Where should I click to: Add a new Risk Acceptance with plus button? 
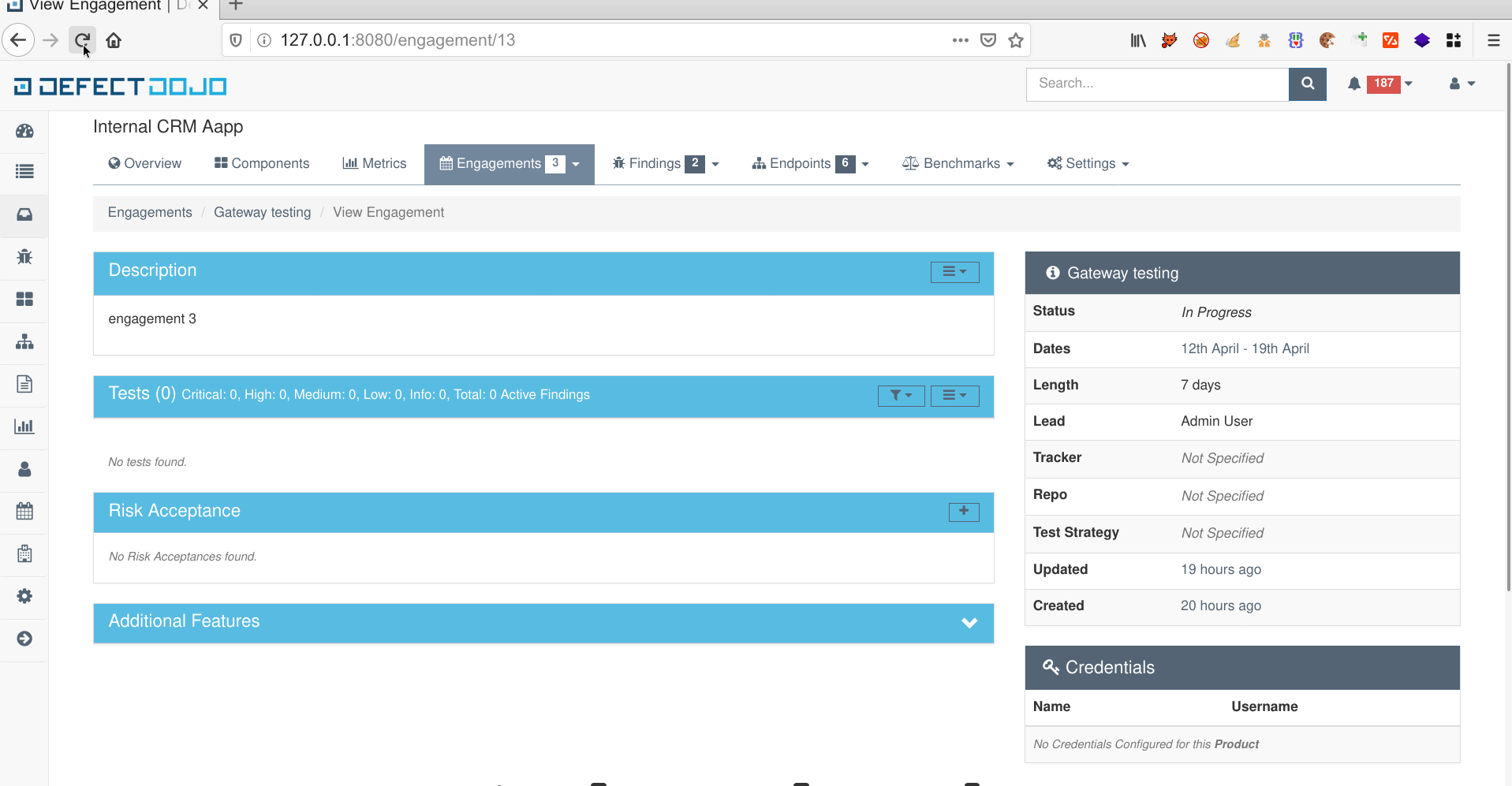963,512
